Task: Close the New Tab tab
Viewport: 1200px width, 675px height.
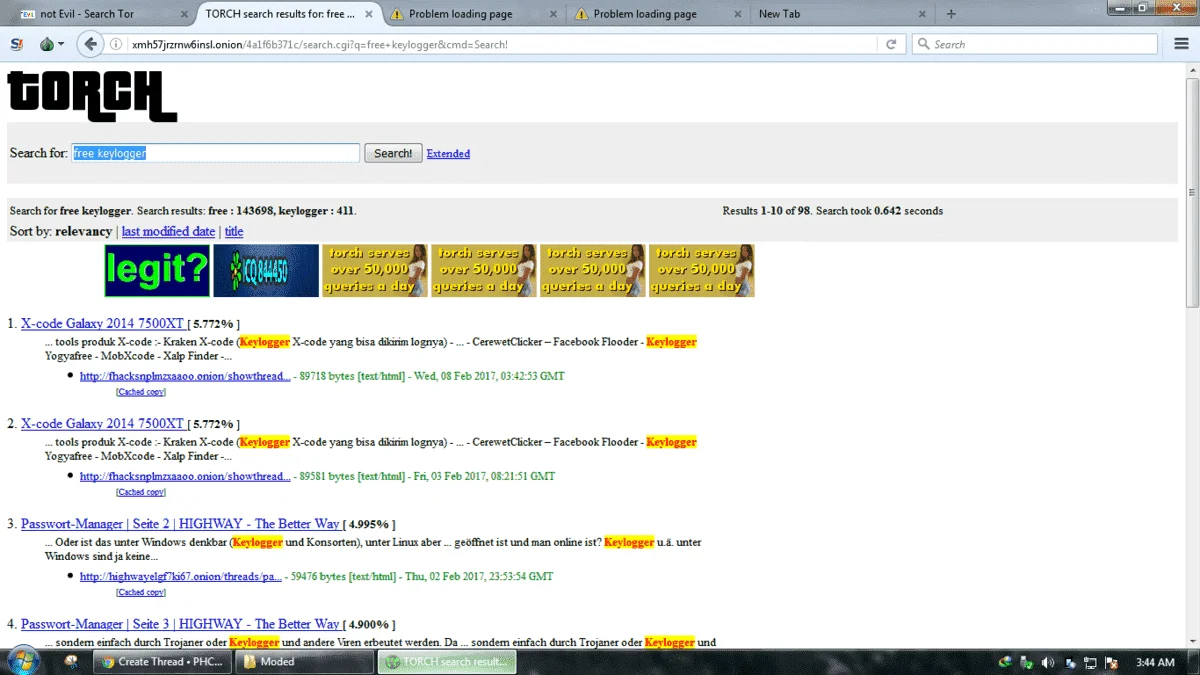Action: (x=924, y=14)
